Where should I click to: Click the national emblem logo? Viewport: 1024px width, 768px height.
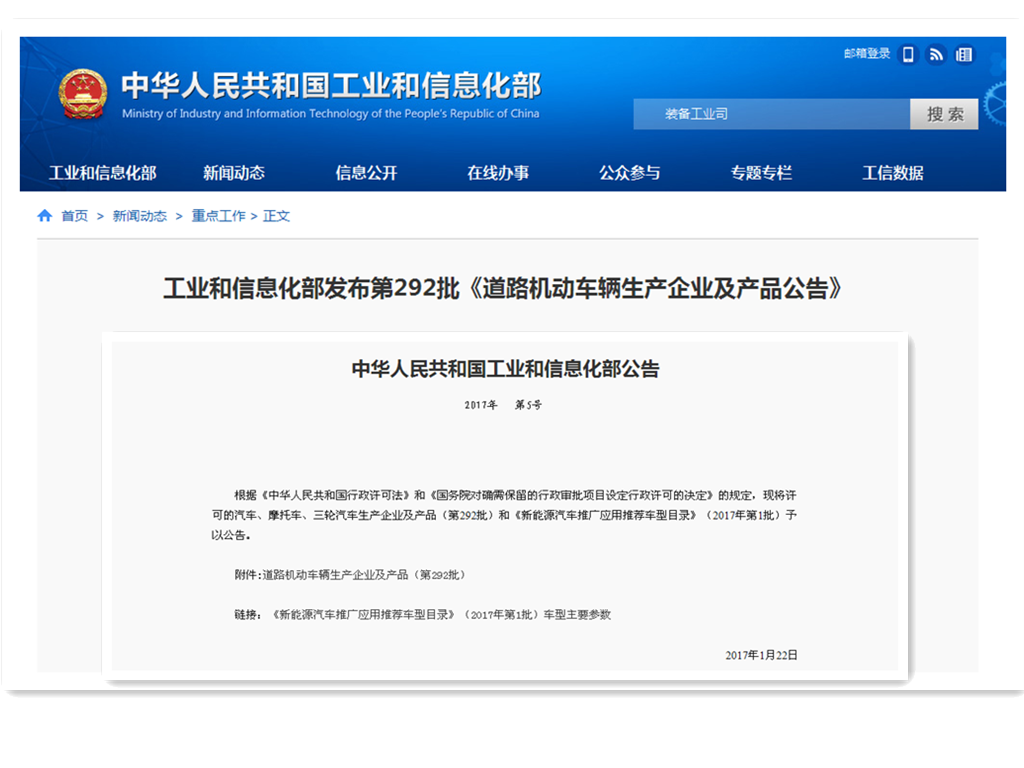83,94
